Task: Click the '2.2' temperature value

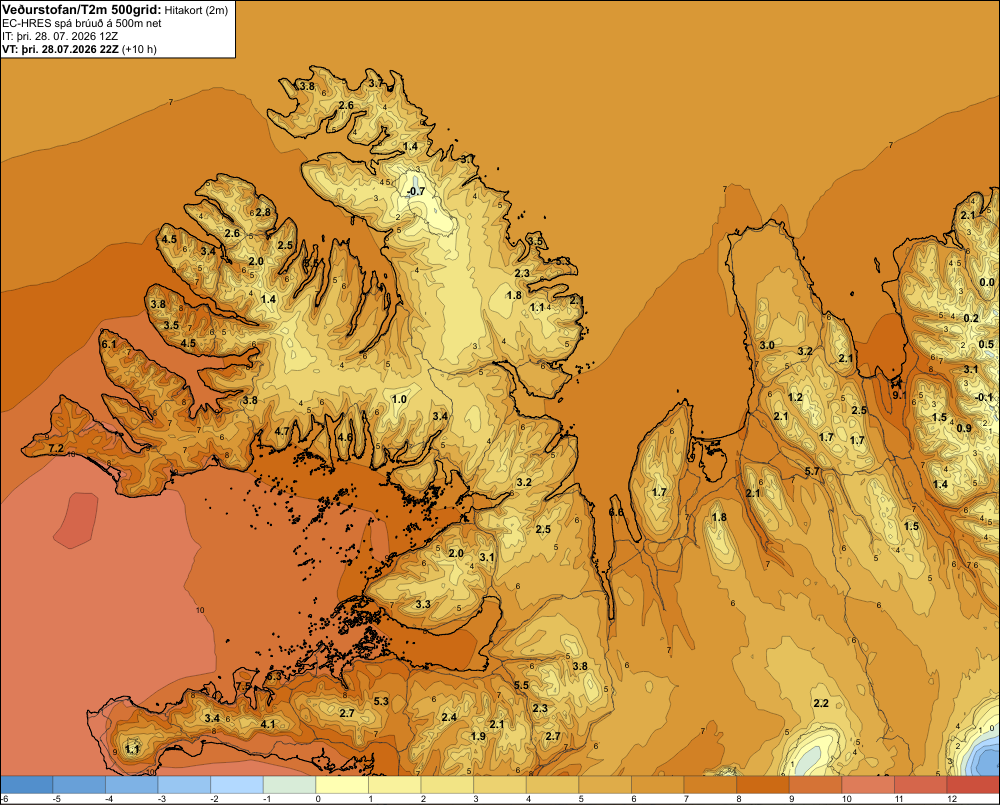Action: point(821,703)
